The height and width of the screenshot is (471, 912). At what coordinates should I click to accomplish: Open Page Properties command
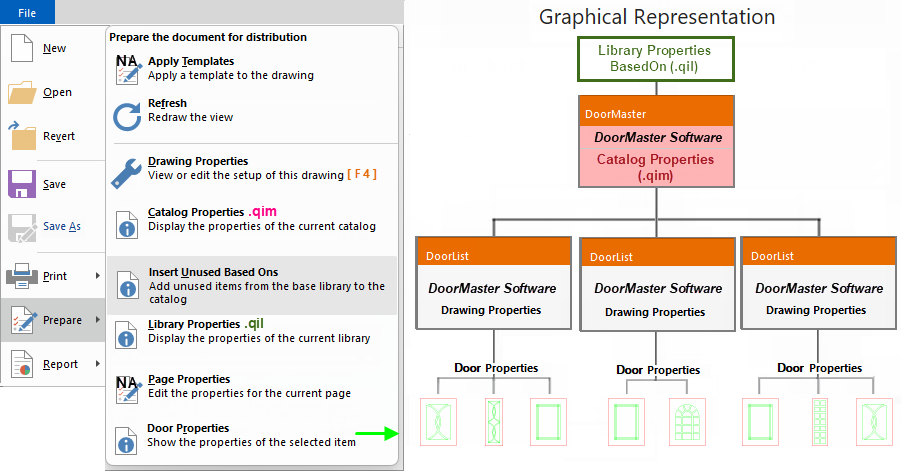click(x=253, y=386)
